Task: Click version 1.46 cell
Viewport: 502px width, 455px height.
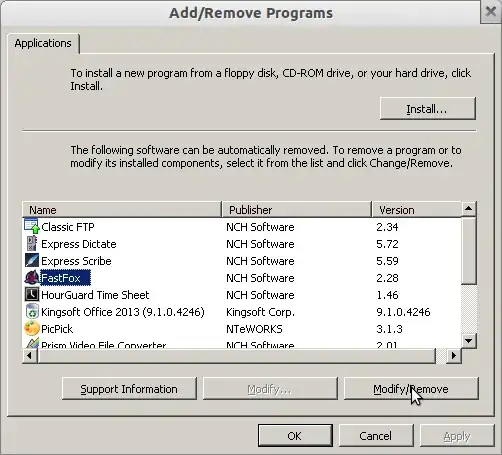Action: tap(387, 295)
